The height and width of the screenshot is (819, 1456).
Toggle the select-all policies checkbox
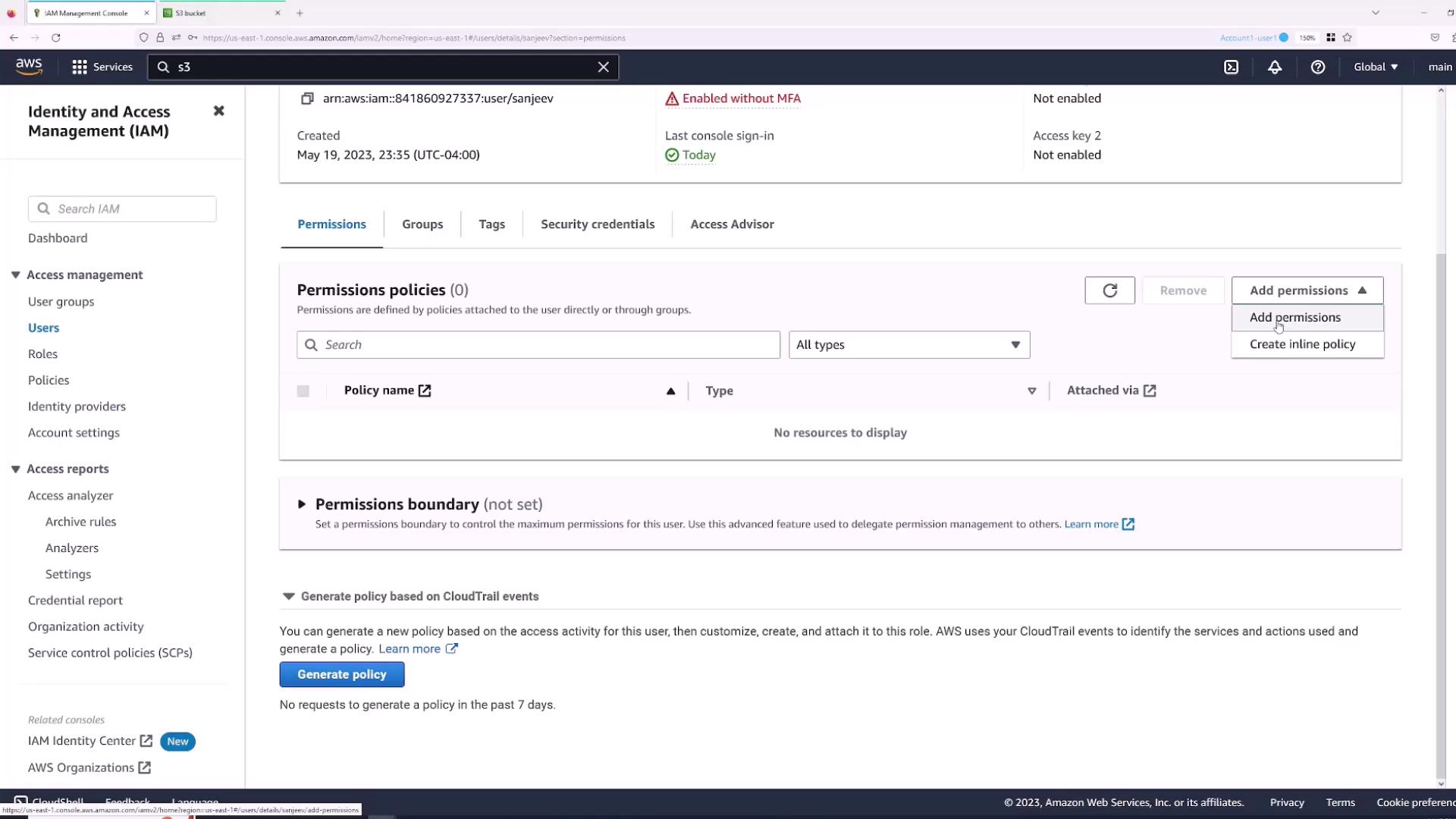(303, 391)
